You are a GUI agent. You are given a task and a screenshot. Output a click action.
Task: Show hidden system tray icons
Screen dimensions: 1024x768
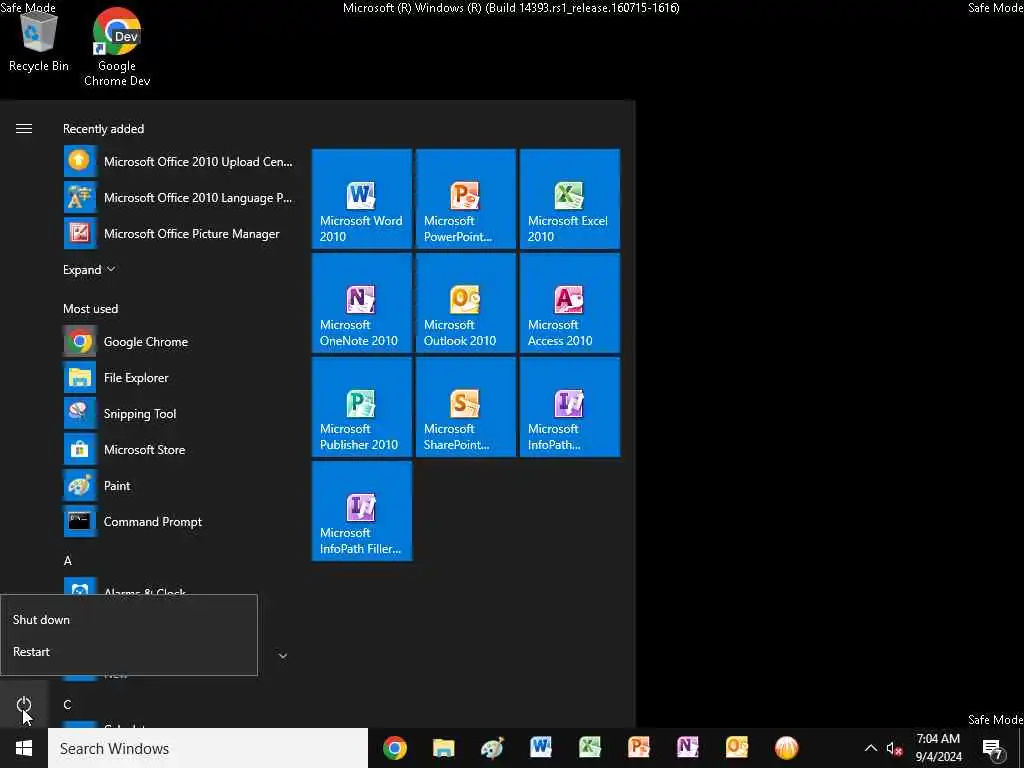pos(871,748)
